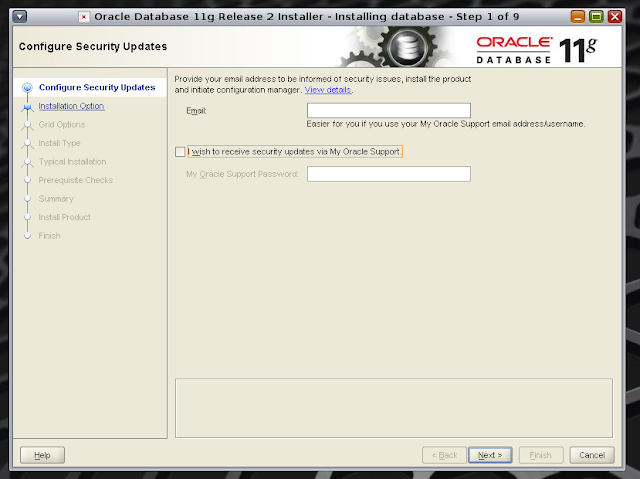Open the View details link
Screen dimensions: 640x479
coord(328,90)
